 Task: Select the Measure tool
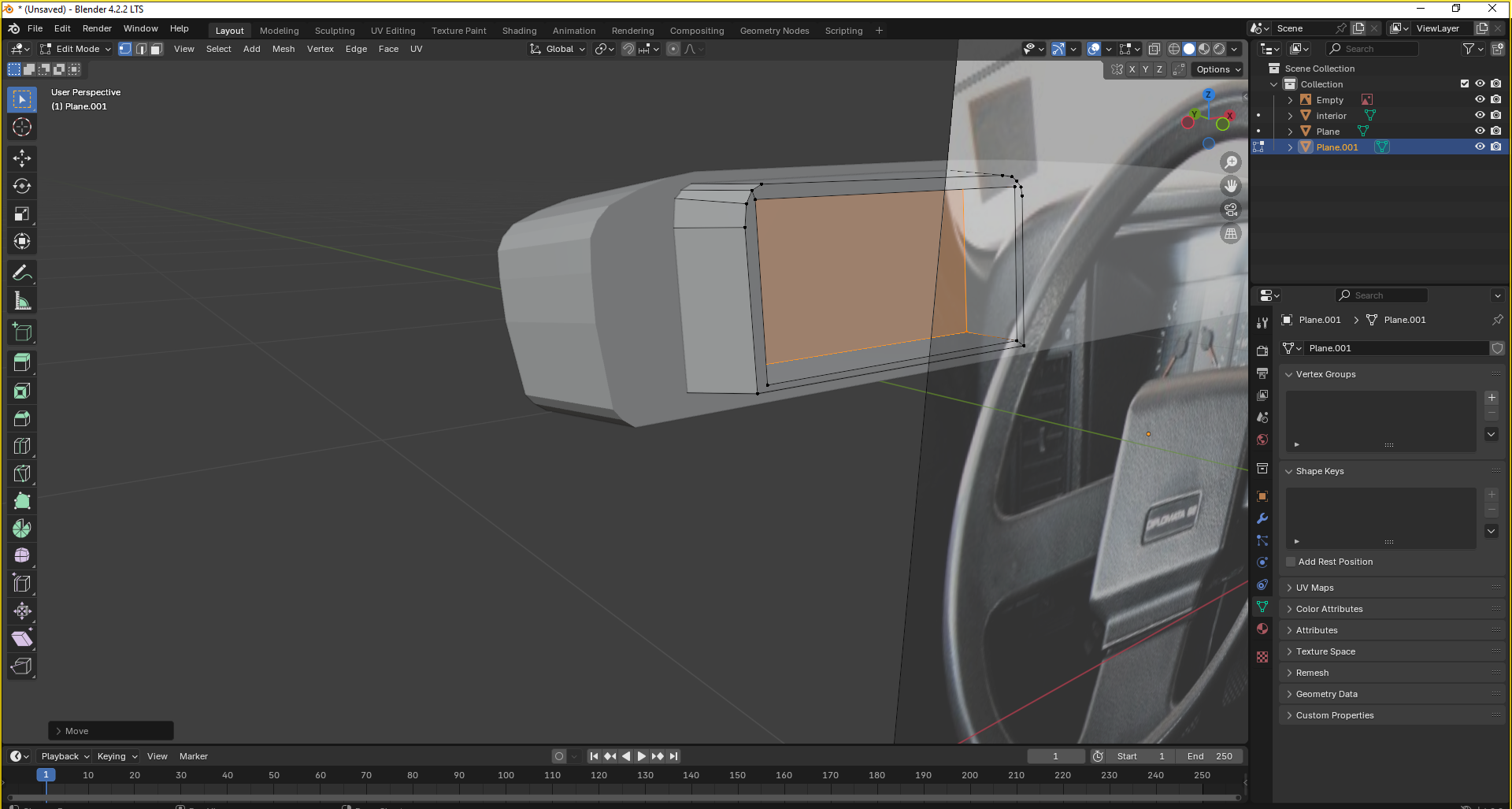[22, 301]
